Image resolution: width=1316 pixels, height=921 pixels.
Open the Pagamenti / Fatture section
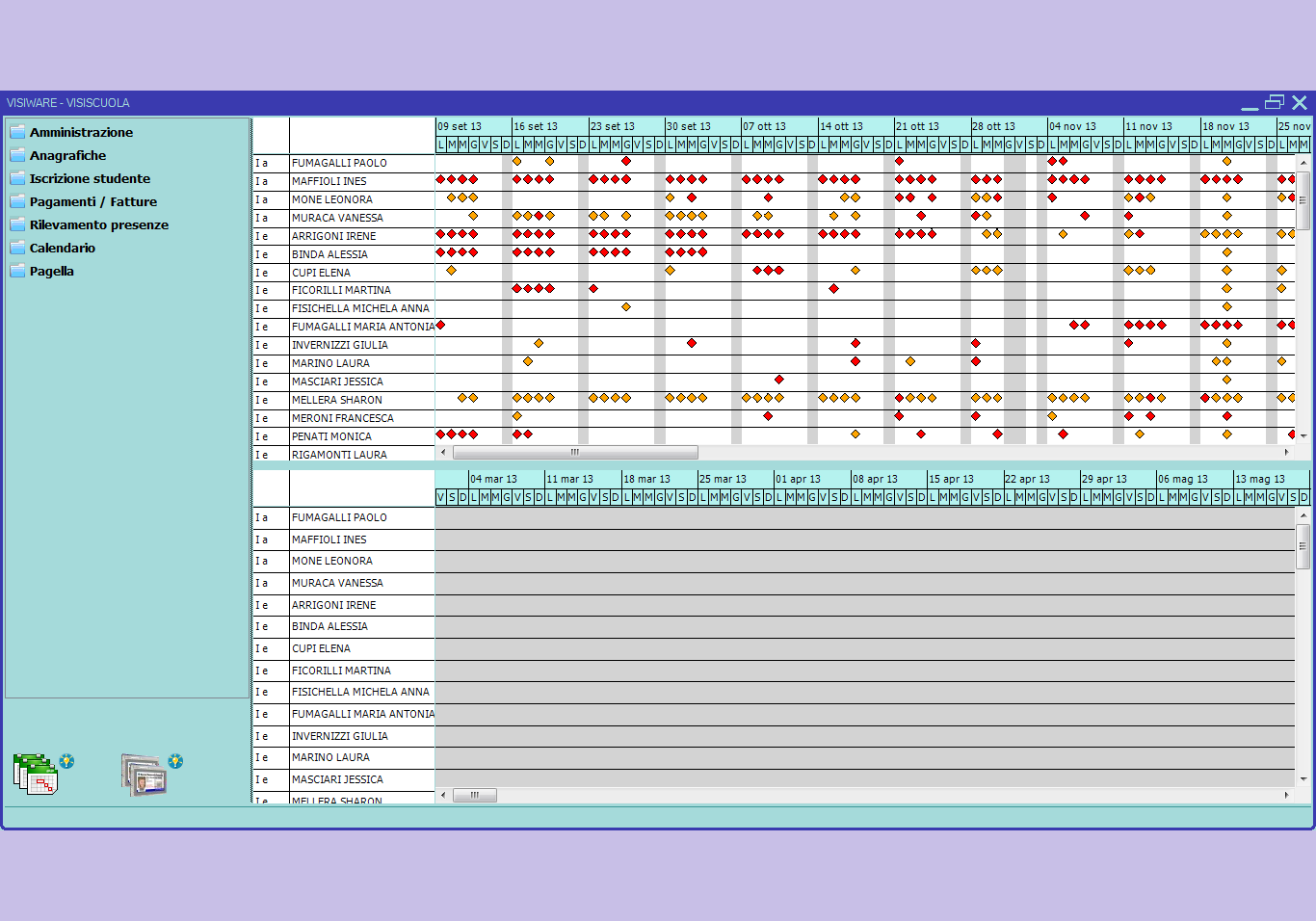pos(92,201)
